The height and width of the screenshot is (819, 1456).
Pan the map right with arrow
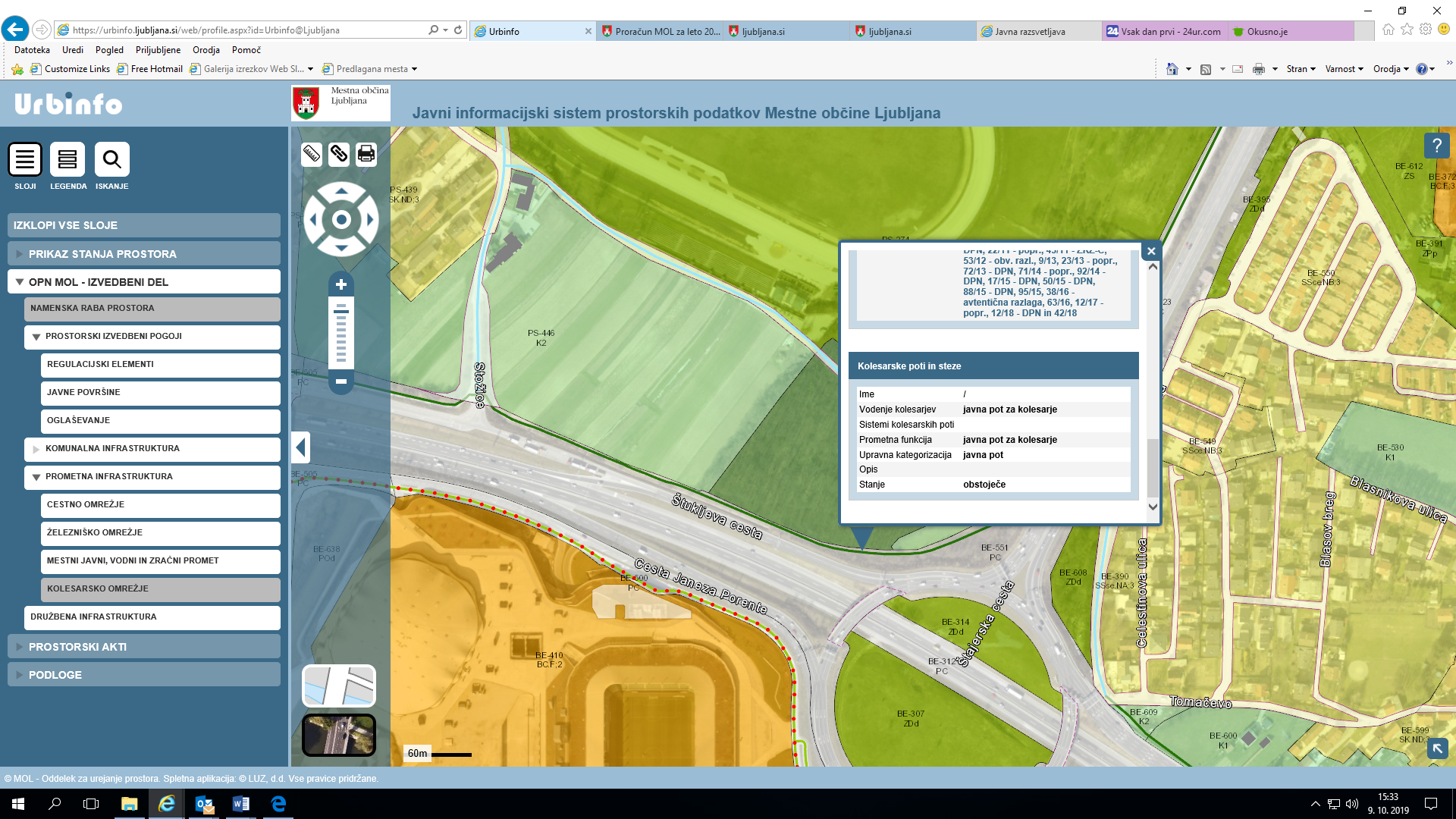tap(370, 220)
